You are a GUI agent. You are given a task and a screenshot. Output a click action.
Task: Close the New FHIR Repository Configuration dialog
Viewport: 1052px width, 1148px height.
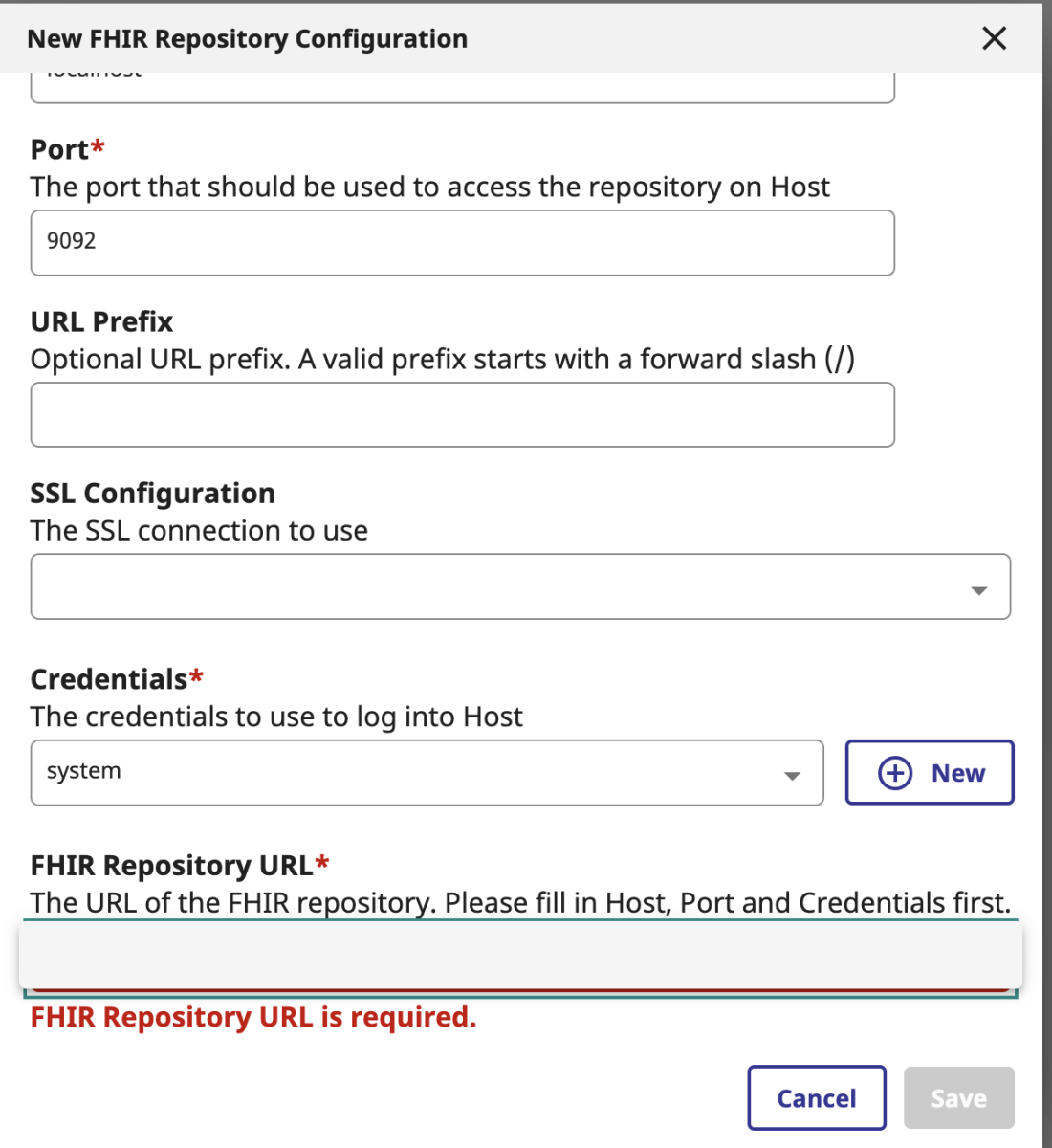click(x=995, y=38)
